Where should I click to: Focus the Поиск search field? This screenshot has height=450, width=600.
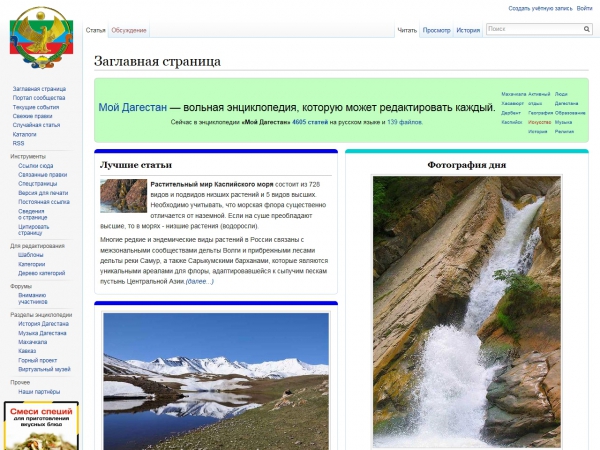tap(535, 29)
